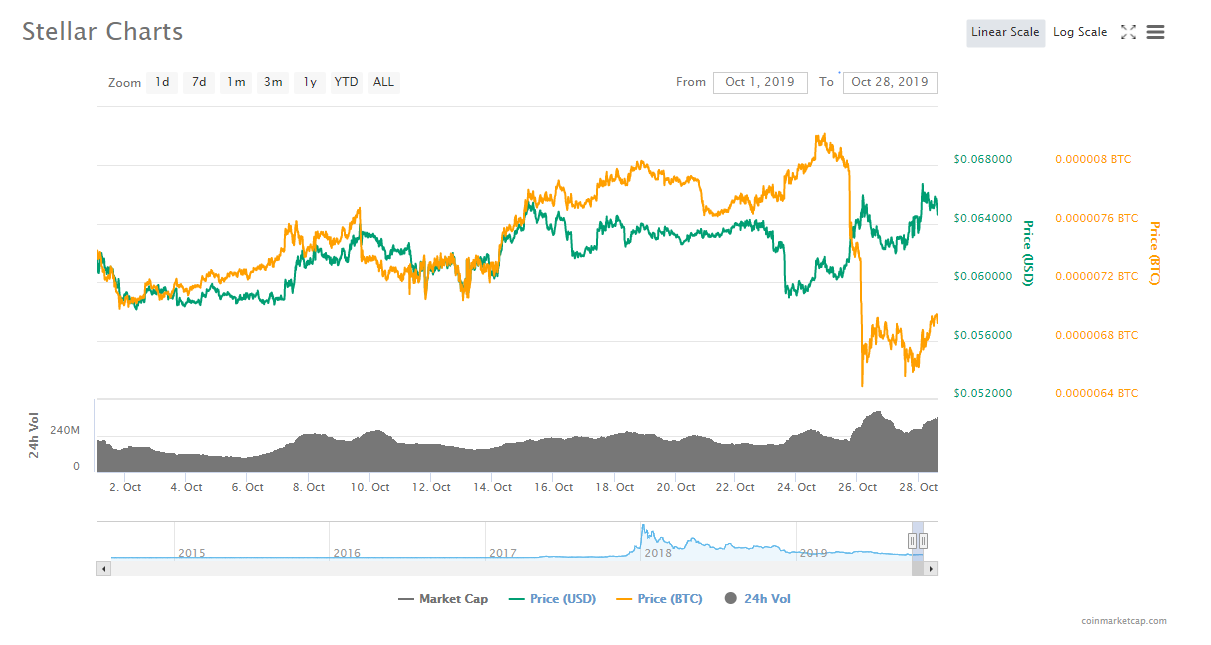Switch to Linear Scale
1211x645 pixels.
pos(1005,32)
